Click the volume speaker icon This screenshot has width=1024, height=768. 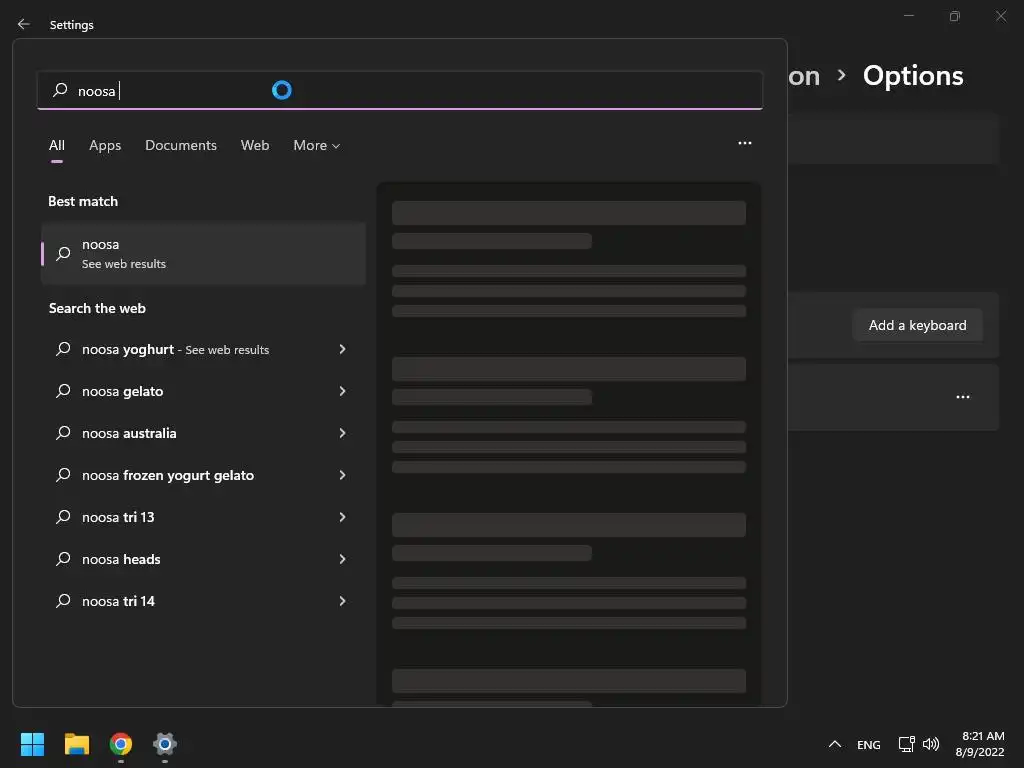[x=931, y=744]
